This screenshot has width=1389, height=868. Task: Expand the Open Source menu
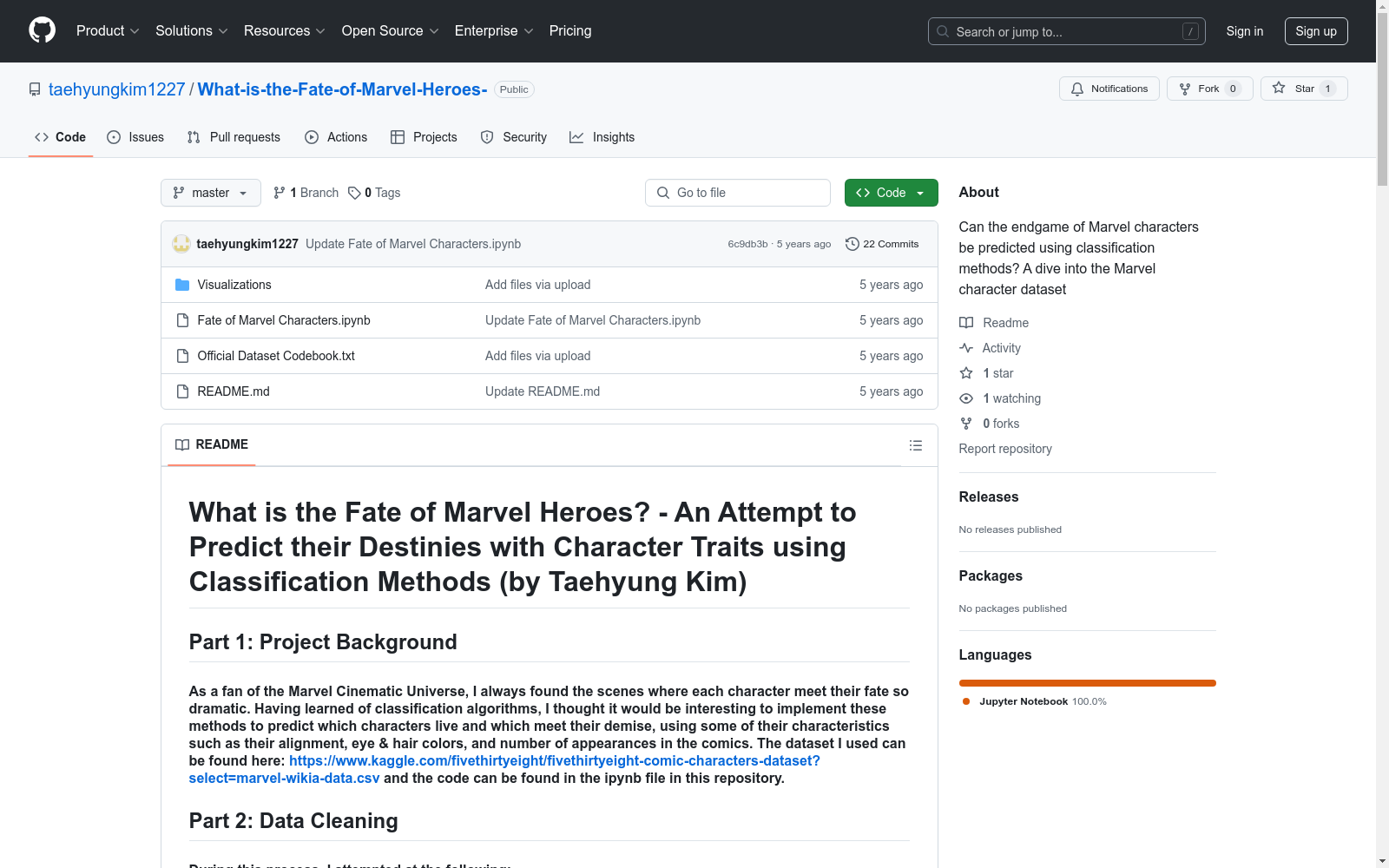[x=391, y=31]
